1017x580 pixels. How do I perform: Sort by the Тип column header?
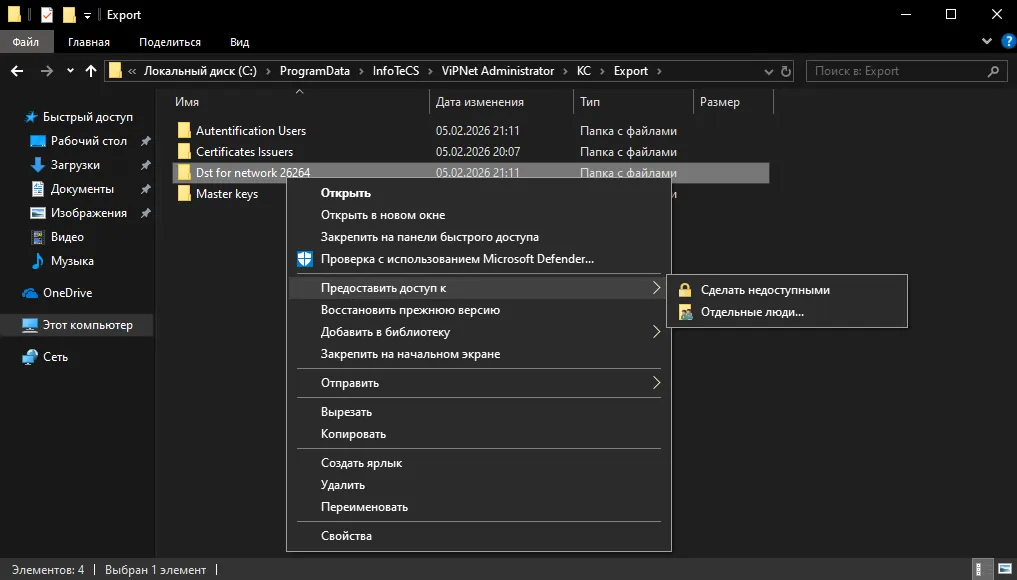(590, 102)
